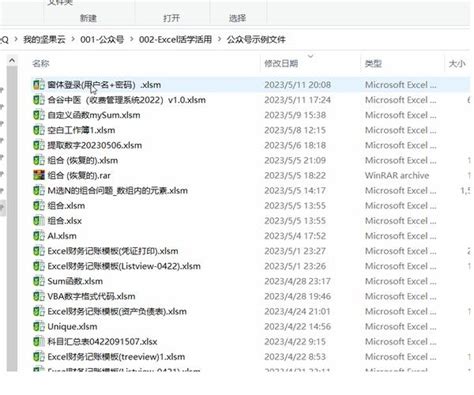The height and width of the screenshot is (395, 474).
Task: Open the 修改日期 column filter dropdown arrow
Action: (x=310, y=56)
